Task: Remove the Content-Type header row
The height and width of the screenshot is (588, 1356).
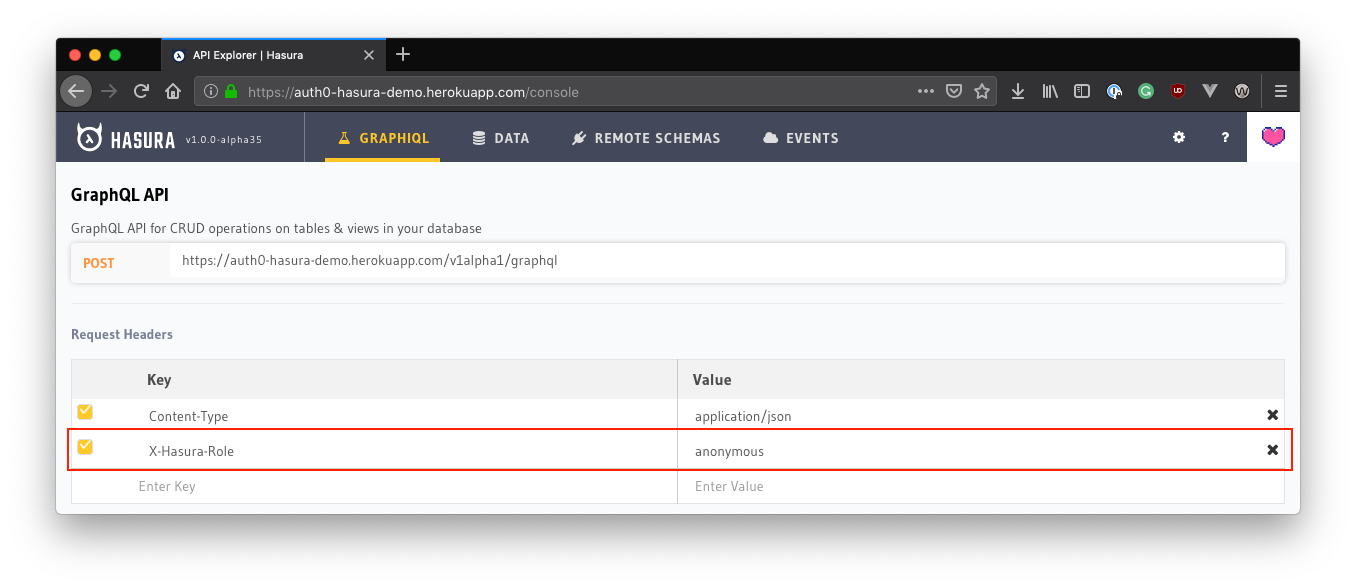Action: [1272, 415]
